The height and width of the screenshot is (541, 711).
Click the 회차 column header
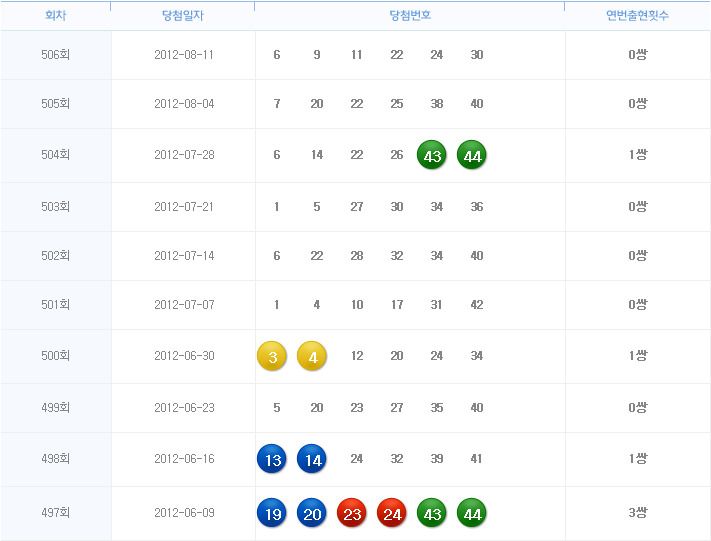(x=55, y=15)
